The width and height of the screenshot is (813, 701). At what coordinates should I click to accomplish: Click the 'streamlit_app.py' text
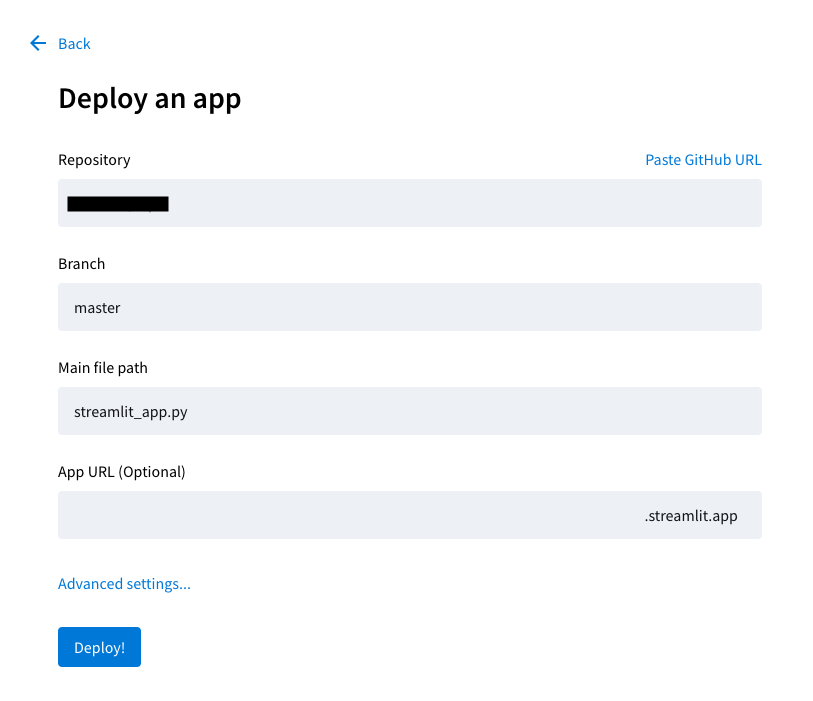[x=130, y=412]
